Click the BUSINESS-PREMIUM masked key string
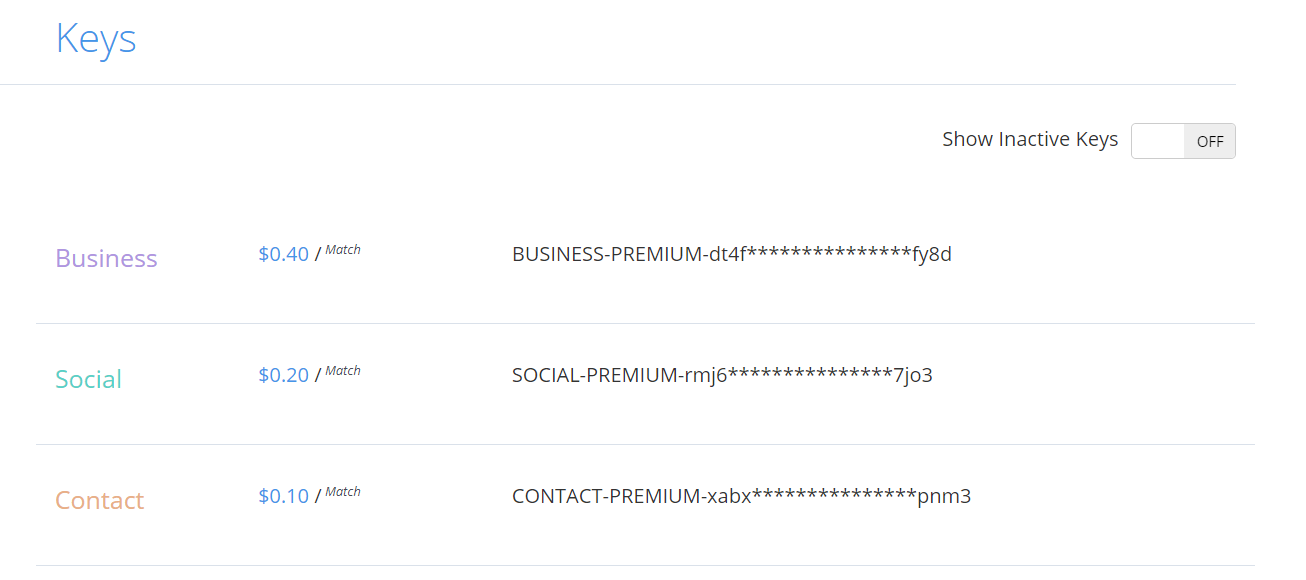Viewport: 1306px width, 580px height. click(x=731, y=254)
